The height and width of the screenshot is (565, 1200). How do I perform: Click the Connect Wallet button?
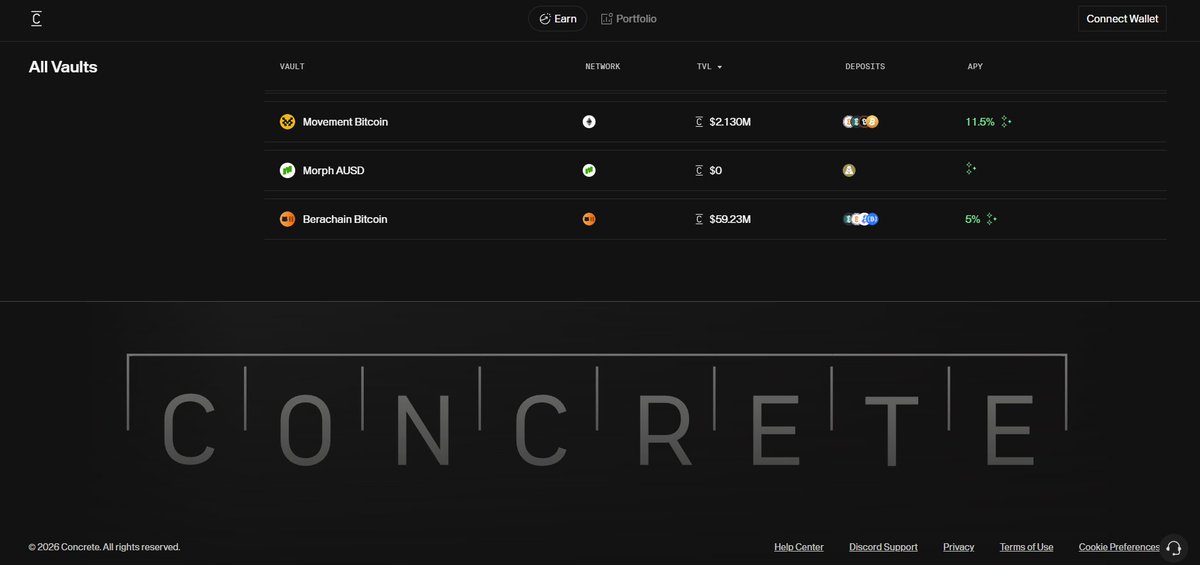click(1122, 19)
